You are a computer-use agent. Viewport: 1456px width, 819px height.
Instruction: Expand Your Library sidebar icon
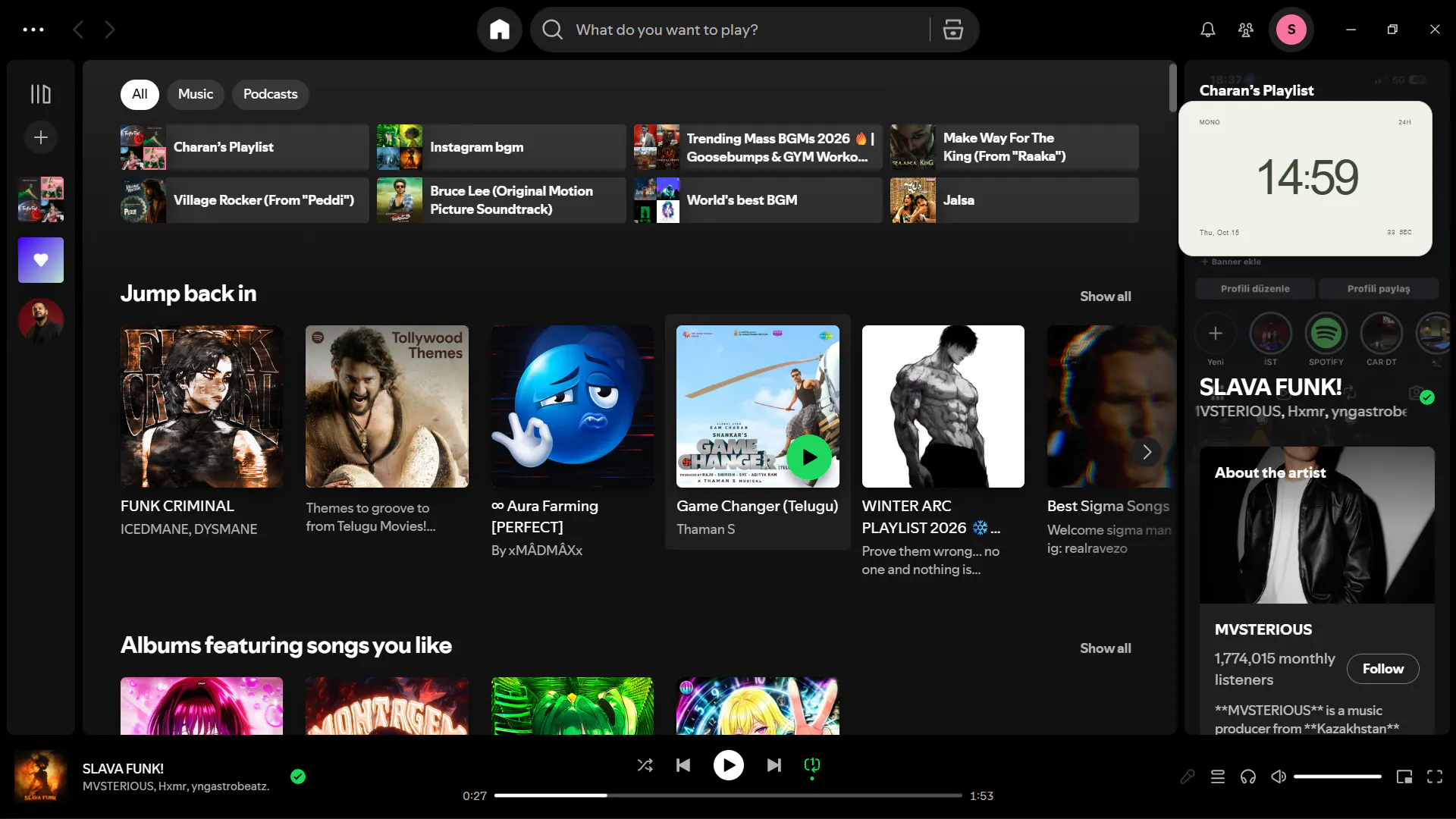click(41, 94)
